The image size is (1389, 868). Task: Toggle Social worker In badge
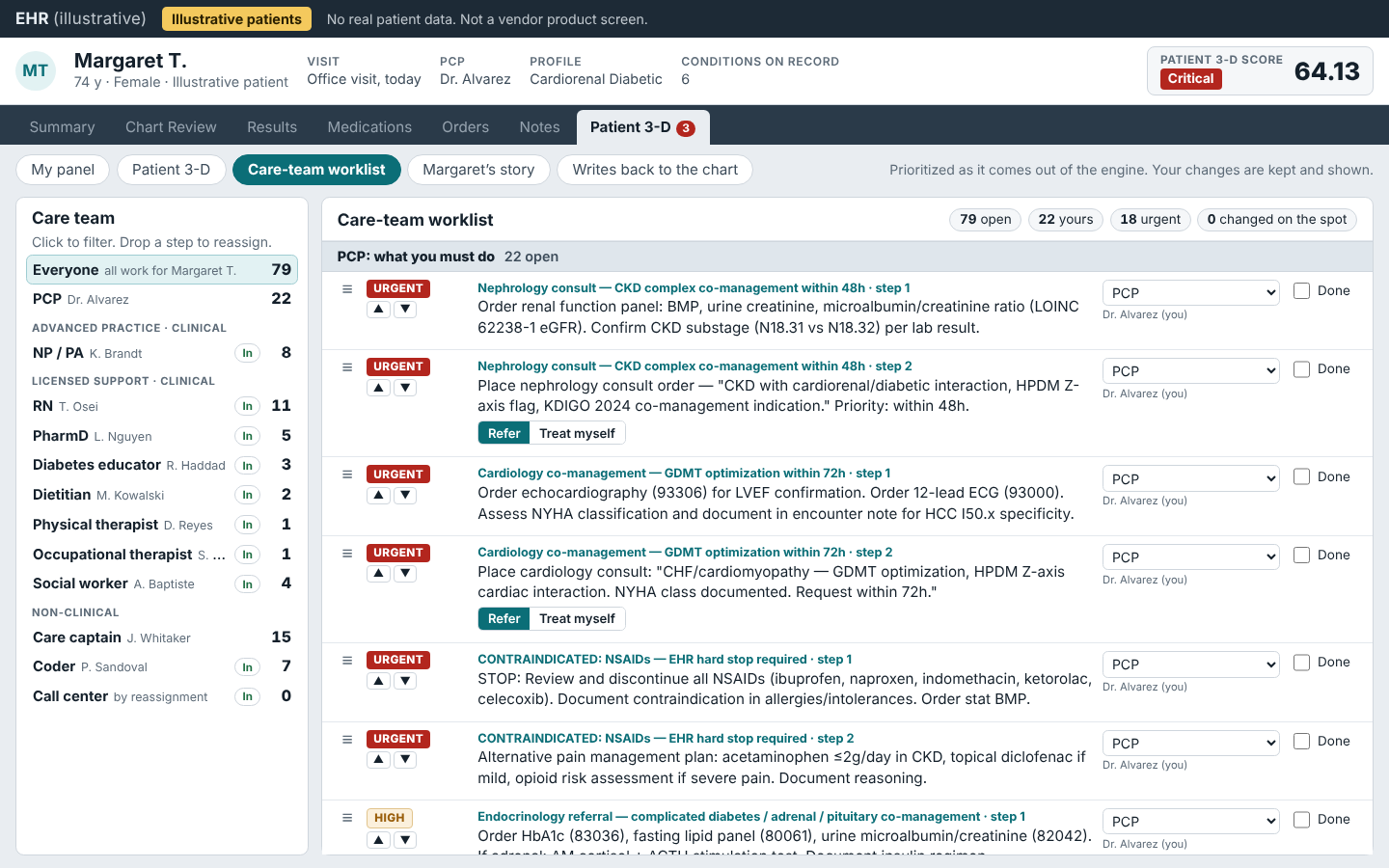pyautogui.click(x=247, y=583)
